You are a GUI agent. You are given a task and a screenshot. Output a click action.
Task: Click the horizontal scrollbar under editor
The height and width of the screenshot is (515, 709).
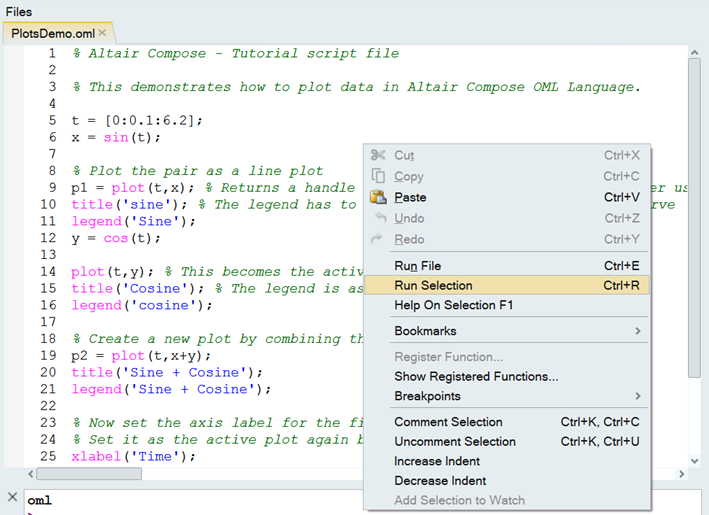[x=100, y=473]
